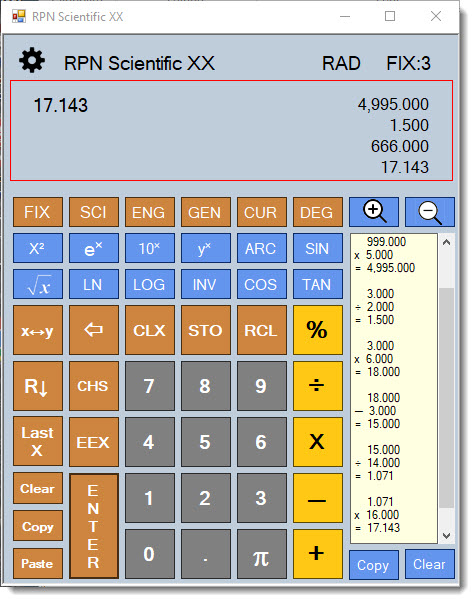Roll the stack down with R↓
The image size is (475, 602).
38,386
